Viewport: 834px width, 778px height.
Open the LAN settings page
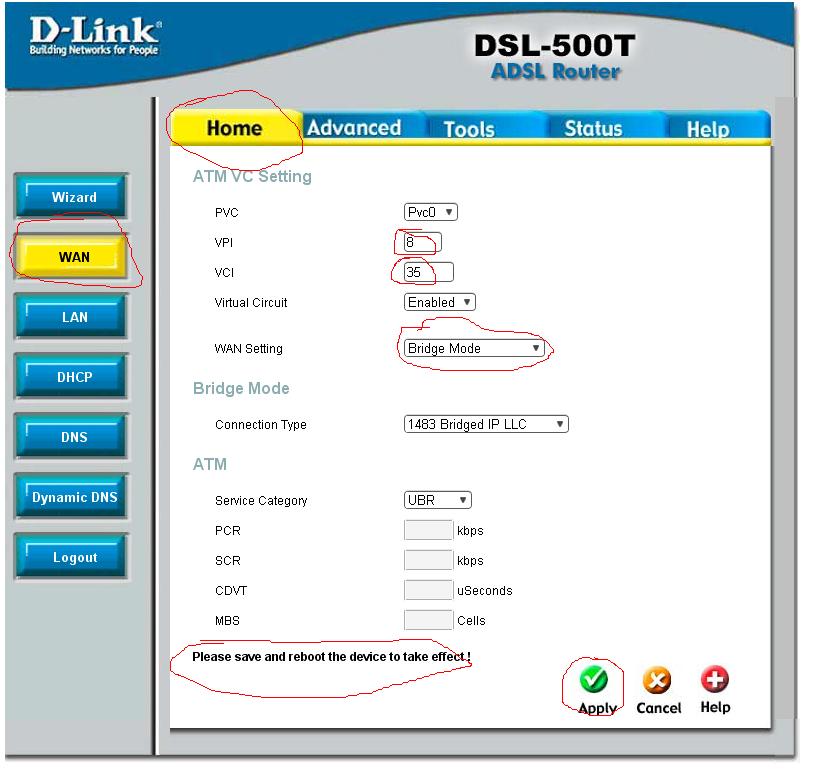pyautogui.click(x=74, y=317)
